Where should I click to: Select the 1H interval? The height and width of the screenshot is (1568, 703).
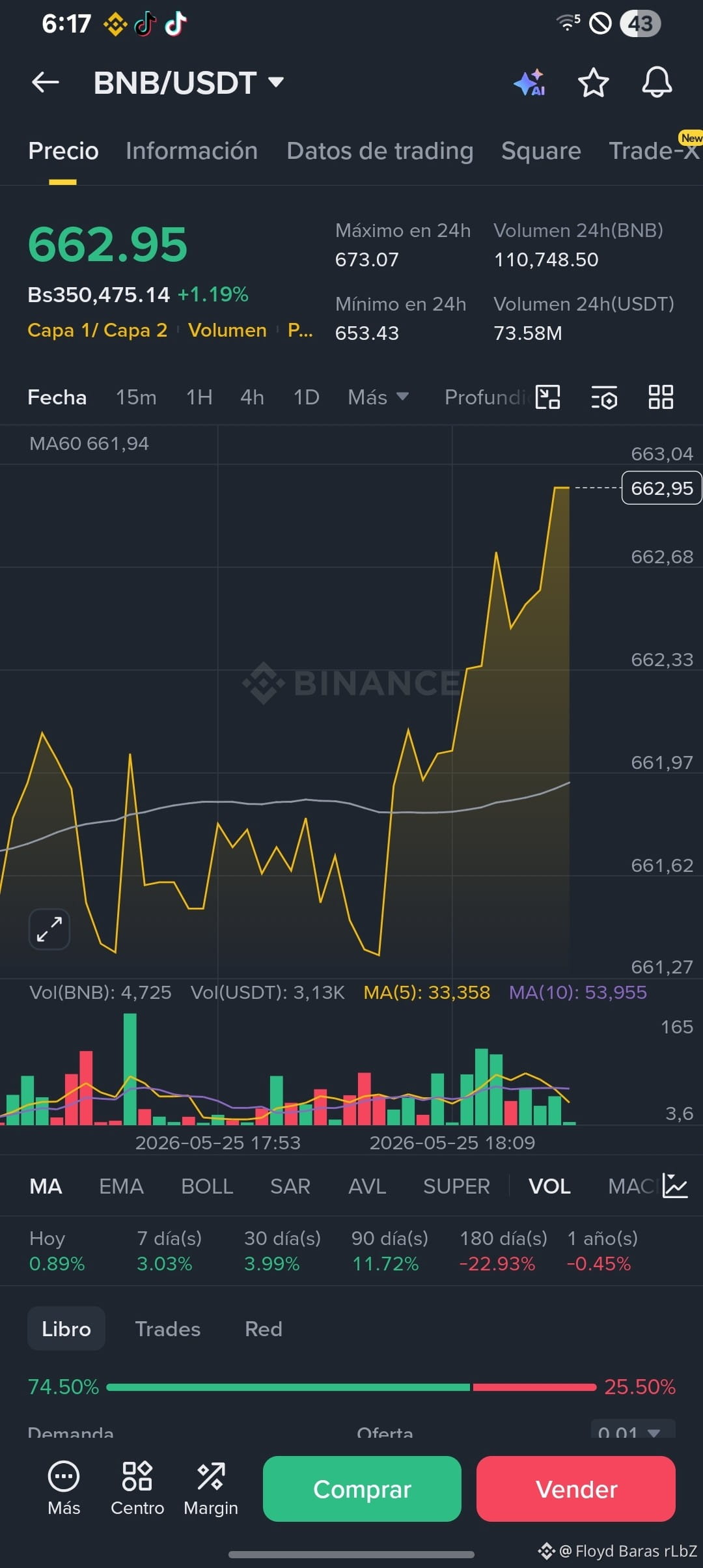[199, 397]
